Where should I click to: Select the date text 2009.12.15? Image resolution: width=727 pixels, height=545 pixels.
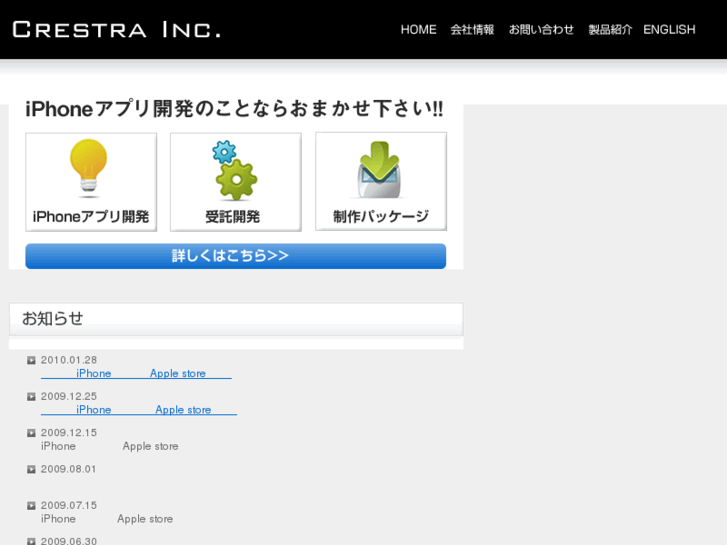click(69, 432)
